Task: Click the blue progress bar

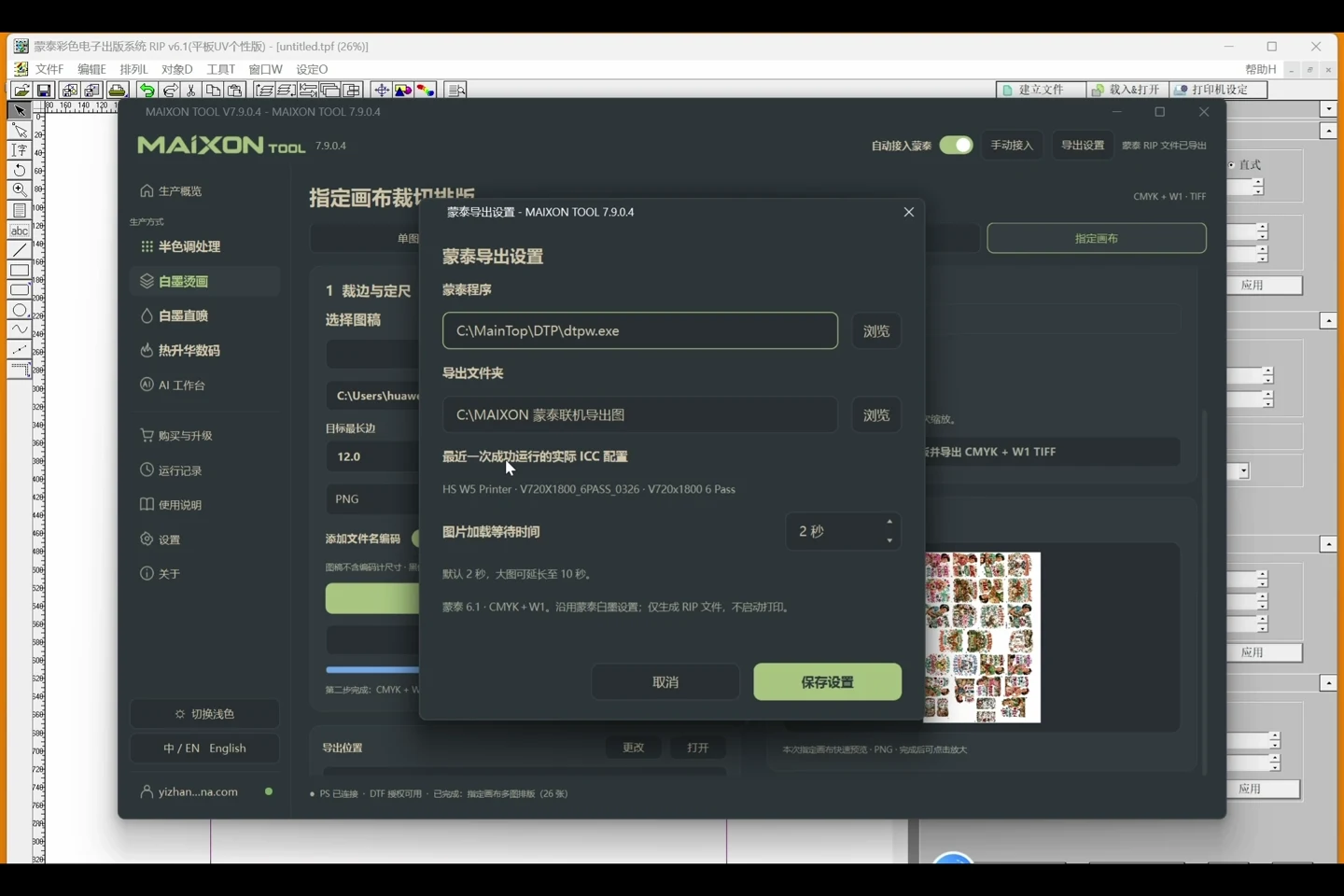Action: click(x=372, y=669)
